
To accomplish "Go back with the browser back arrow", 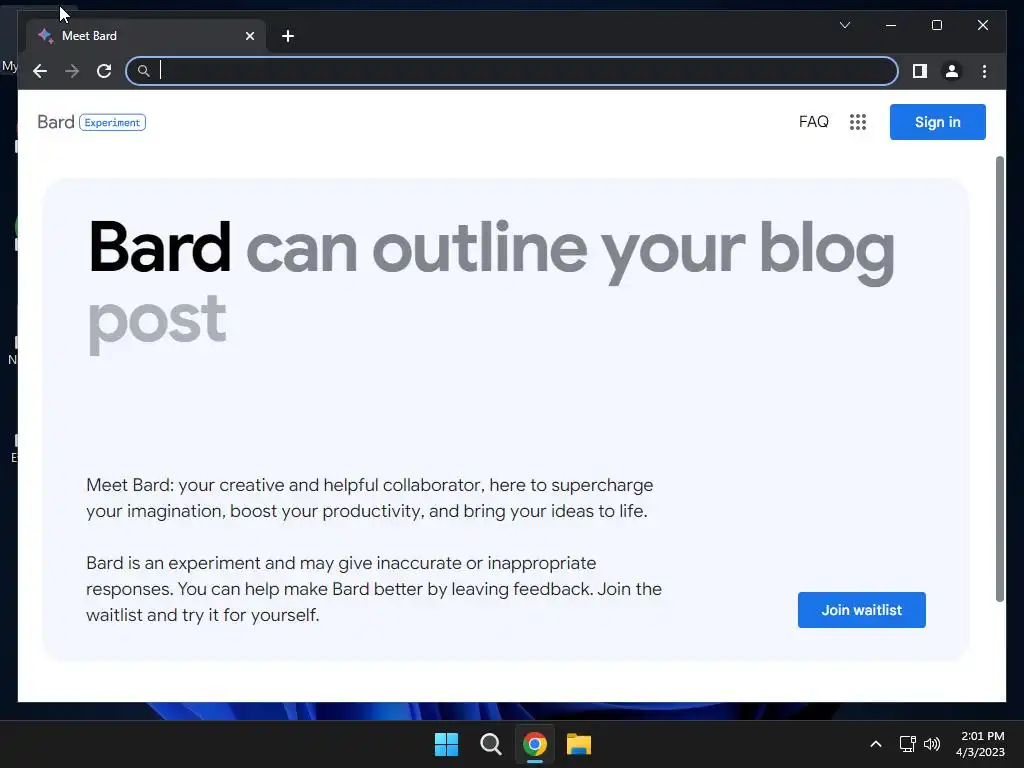I will click(40, 71).
